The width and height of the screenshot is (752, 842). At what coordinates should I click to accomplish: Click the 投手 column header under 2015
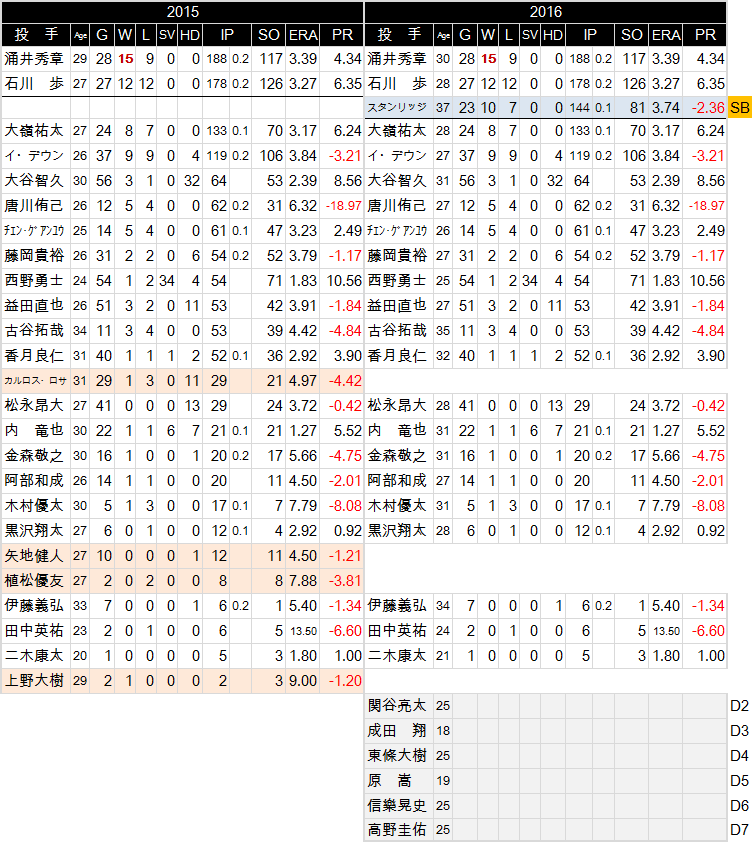coord(36,35)
